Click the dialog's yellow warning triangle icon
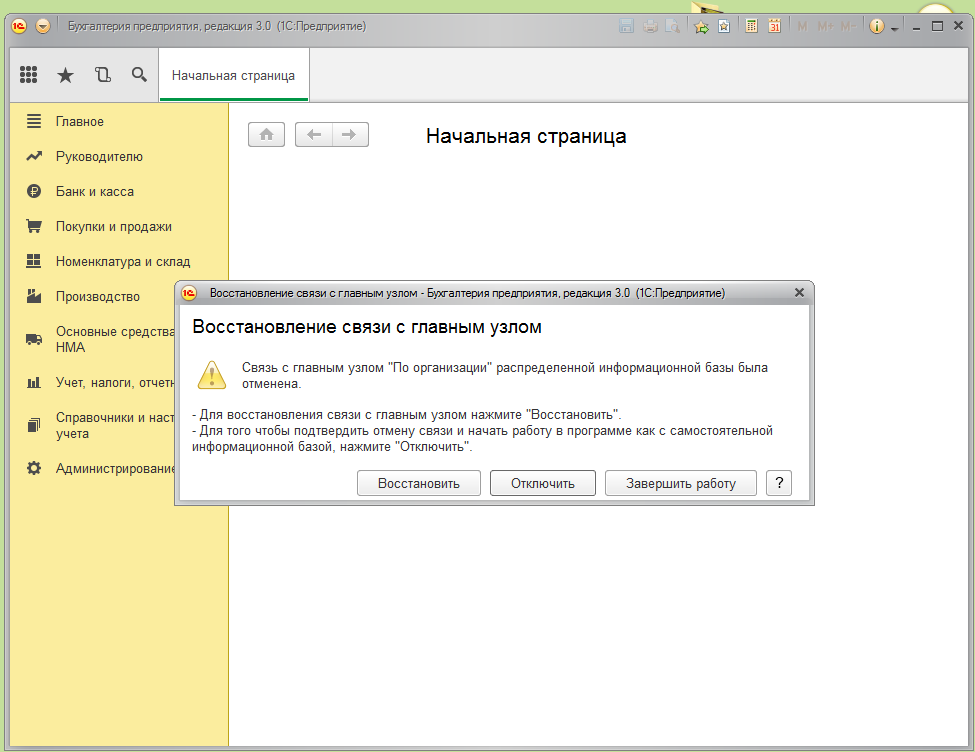The width and height of the screenshot is (975, 752). click(x=211, y=375)
